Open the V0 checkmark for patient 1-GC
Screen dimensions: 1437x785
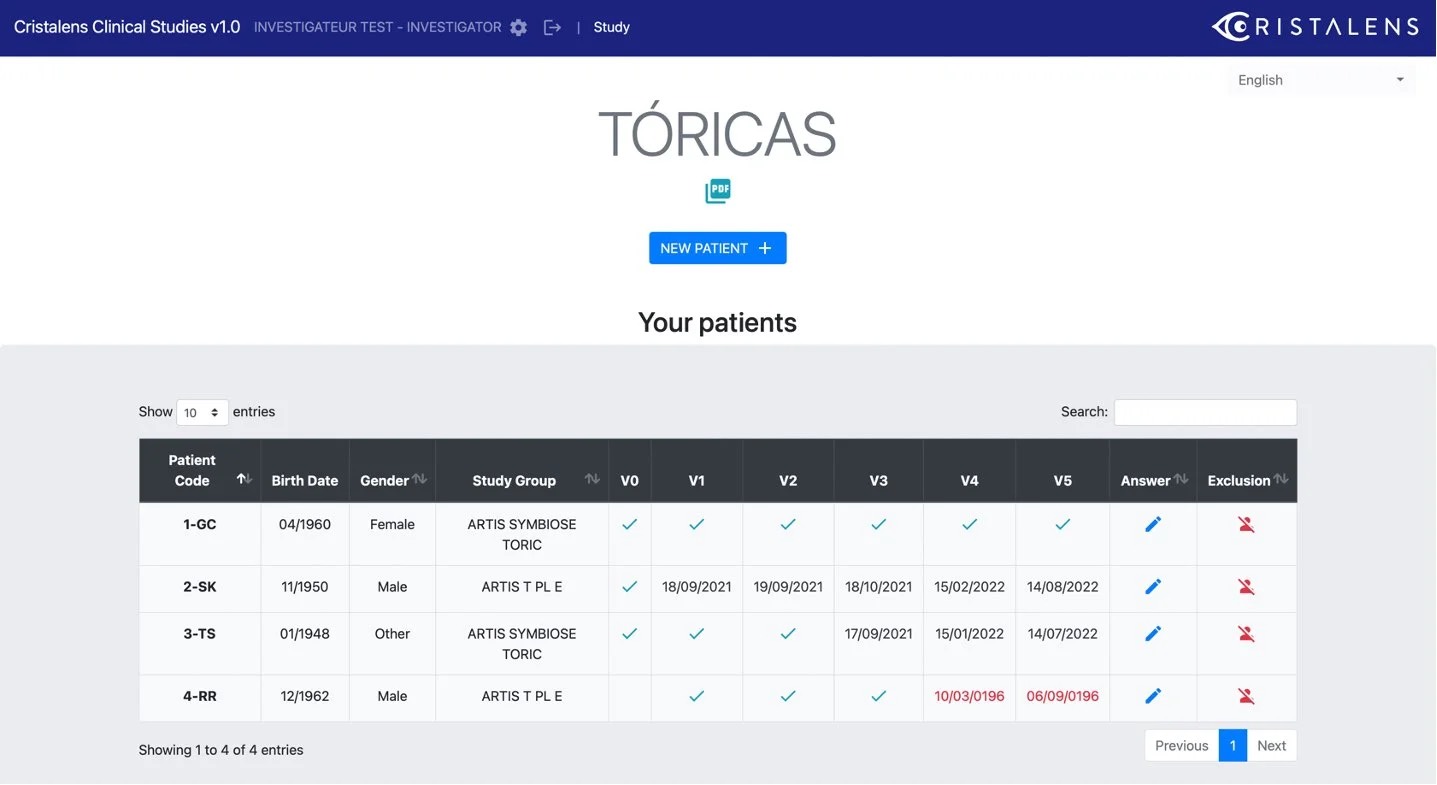(x=629, y=524)
